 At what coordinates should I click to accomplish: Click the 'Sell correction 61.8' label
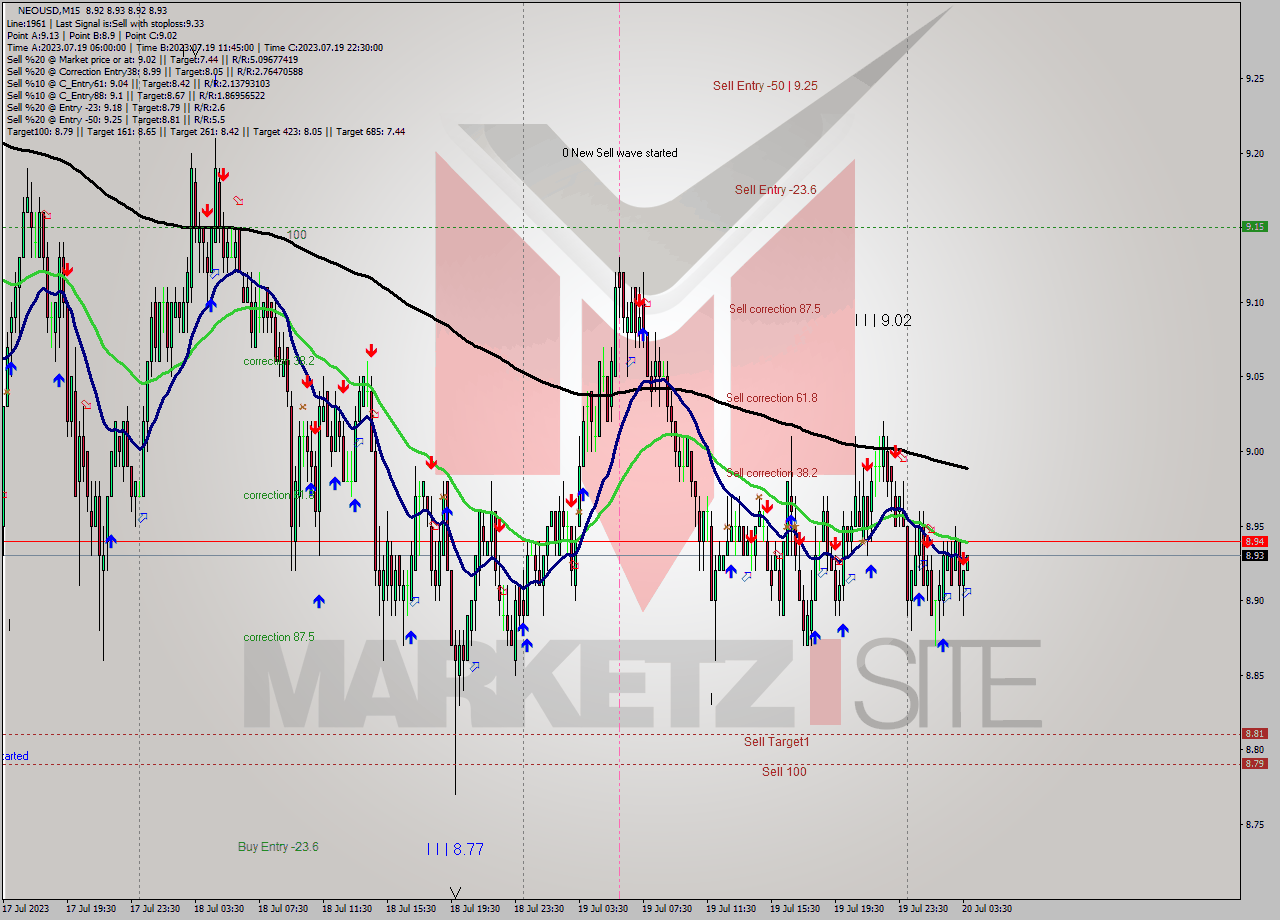tap(771, 398)
